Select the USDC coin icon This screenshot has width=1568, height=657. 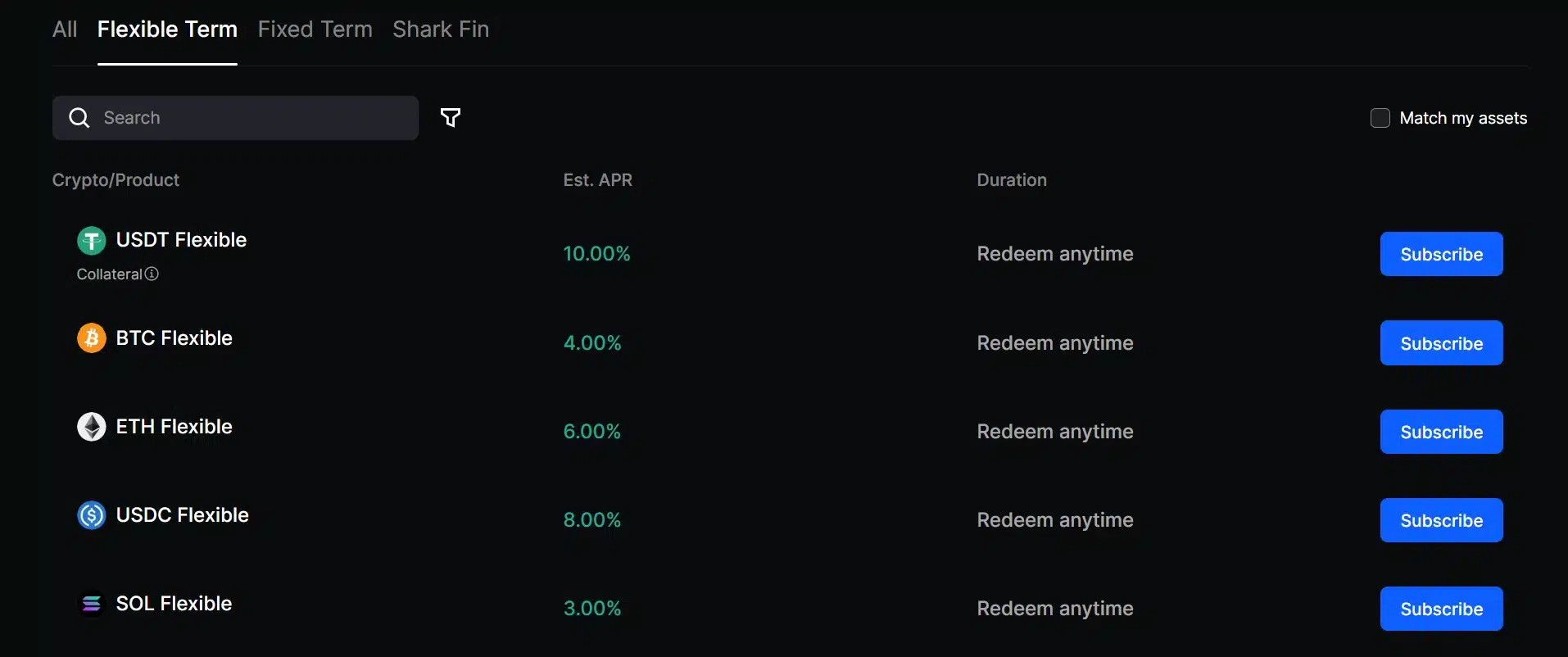pyautogui.click(x=91, y=514)
